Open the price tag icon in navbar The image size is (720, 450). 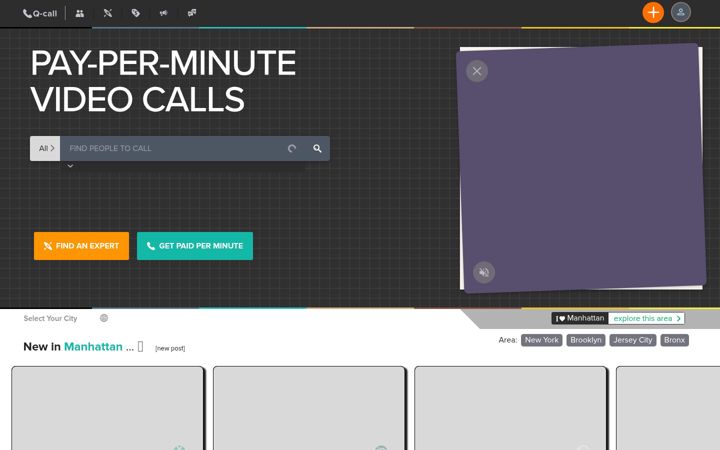click(135, 13)
